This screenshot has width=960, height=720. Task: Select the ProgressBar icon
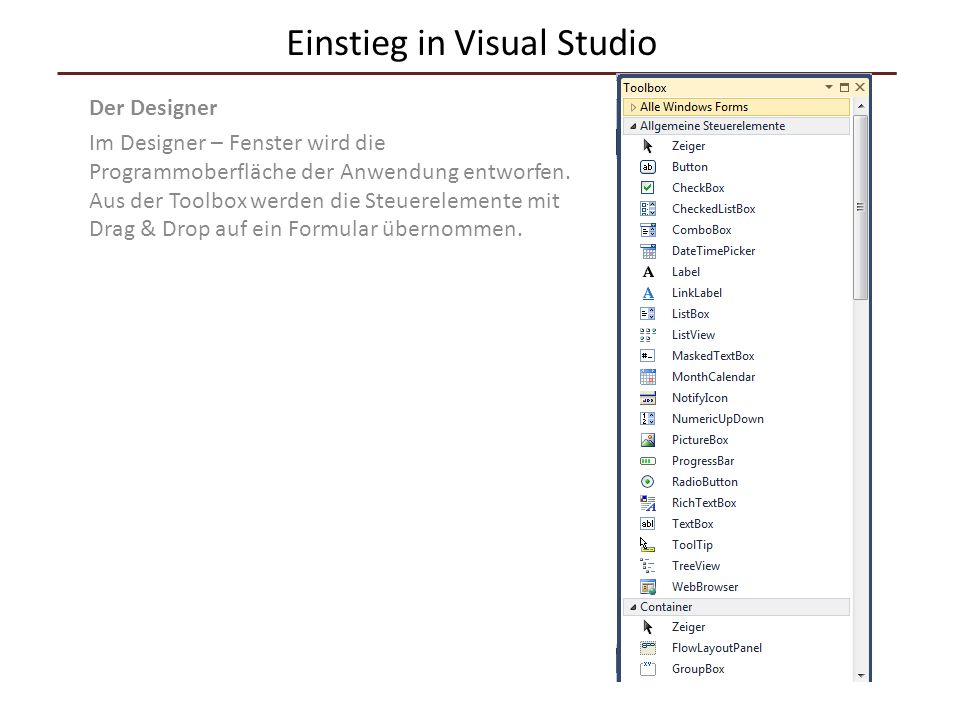pyautogui.click(x=647, y=461)
